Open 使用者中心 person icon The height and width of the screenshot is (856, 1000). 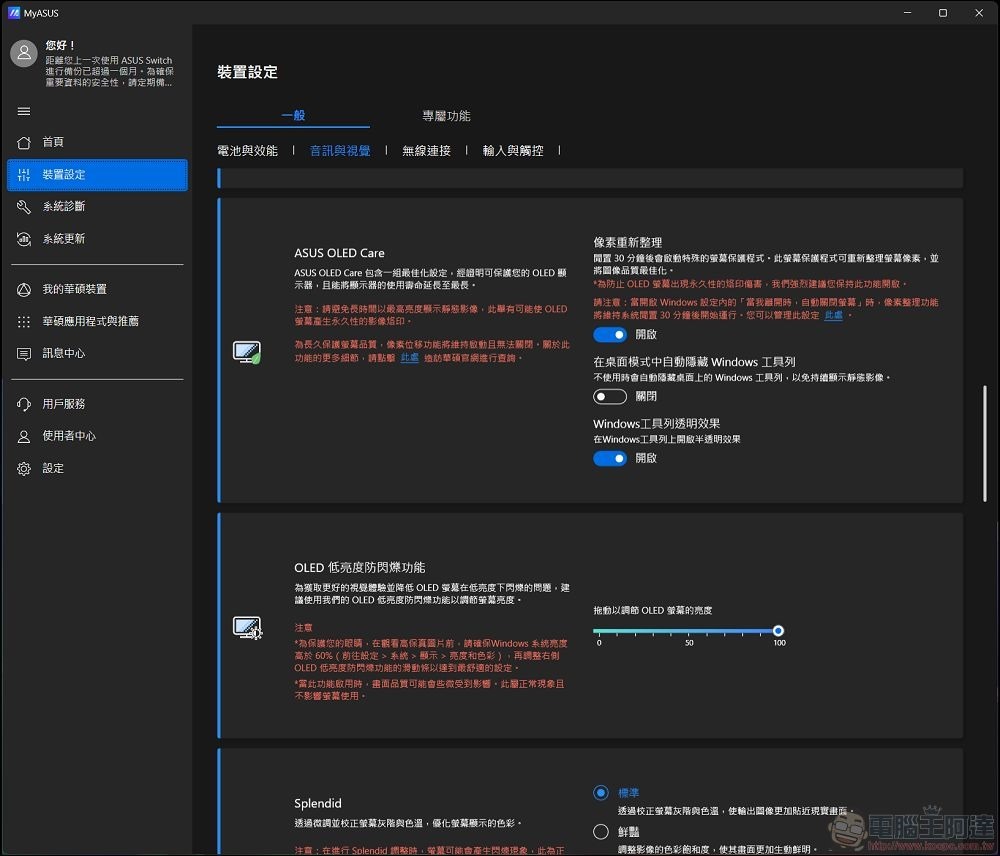(24, 436)
